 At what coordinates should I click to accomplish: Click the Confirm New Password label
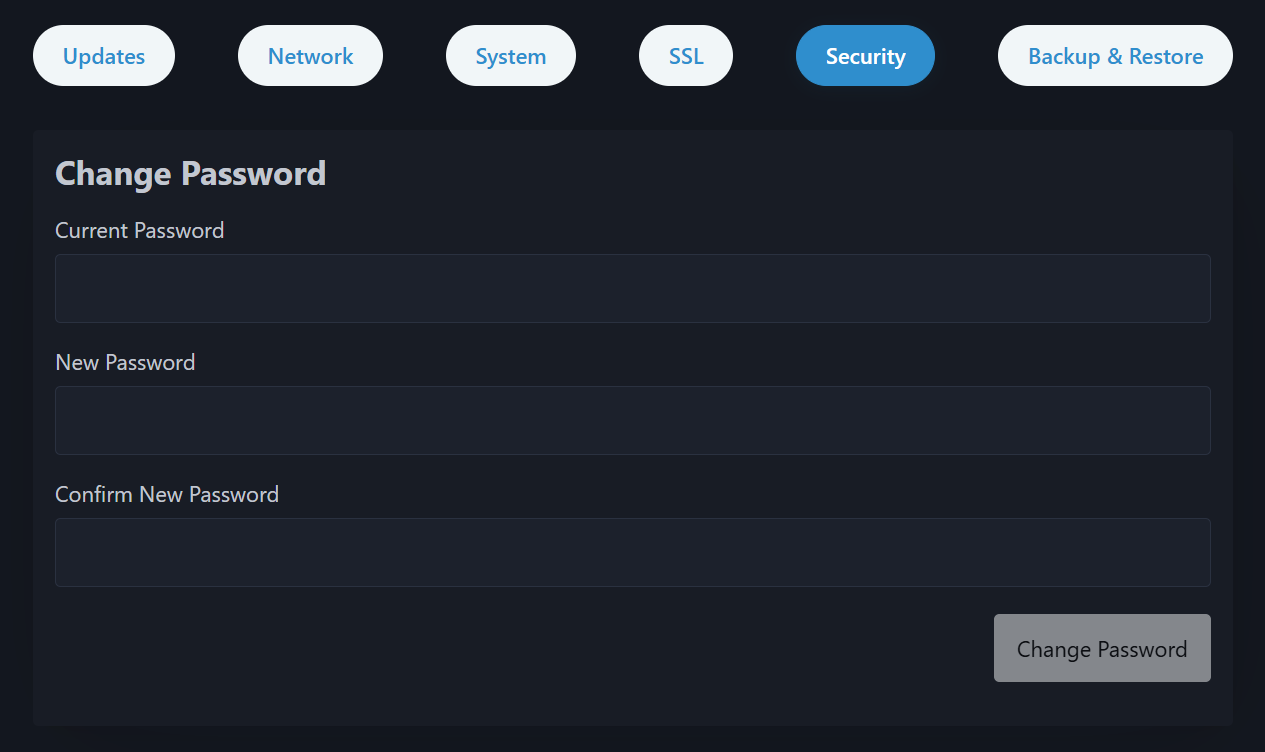click(x=167, y=494)
